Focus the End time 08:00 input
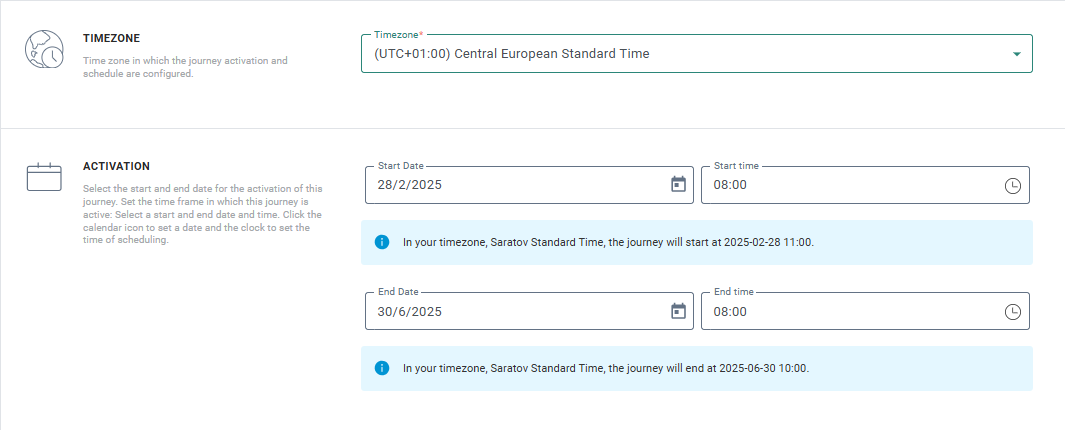The height and width of the screenshot is (430, 1065). pyautogui.click(x=850, y=311)
